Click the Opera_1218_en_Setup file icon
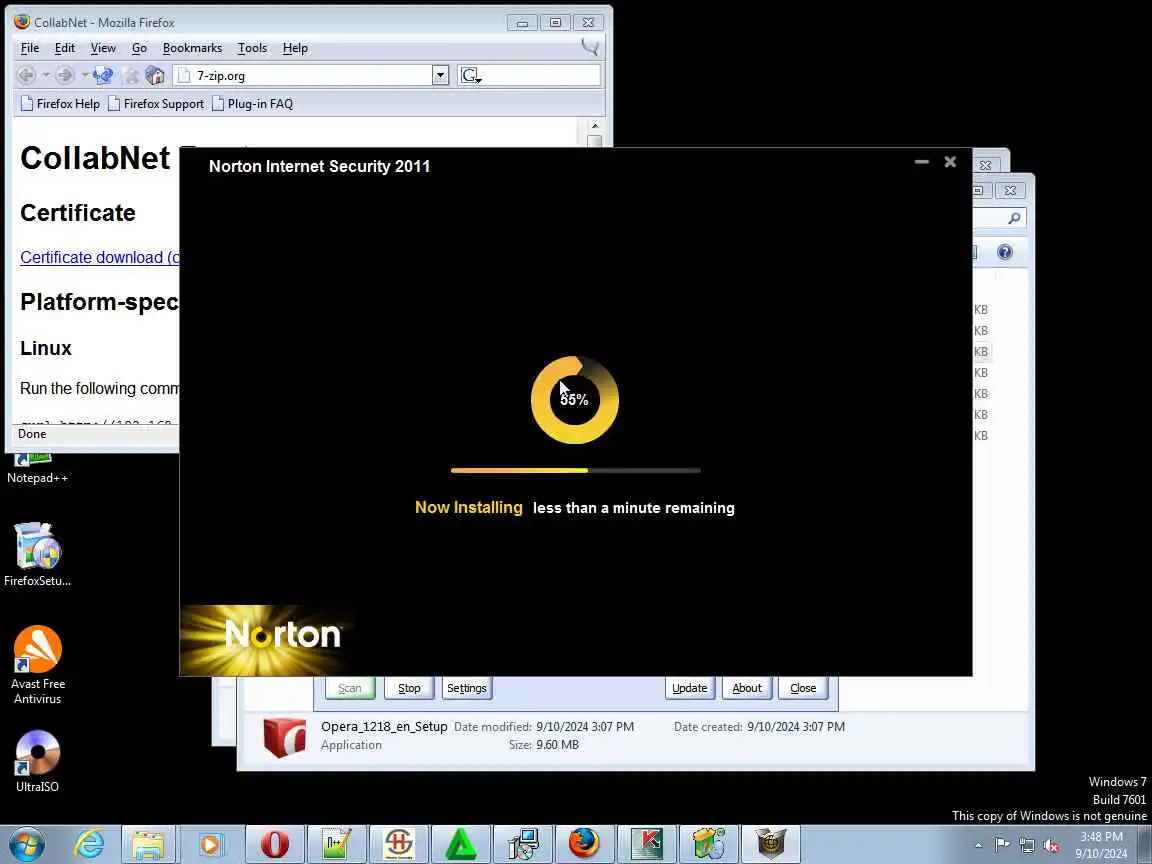Image resolution: width=1152 pixels, height=864 pixels. pyautogui.click(x=284, y=737)
